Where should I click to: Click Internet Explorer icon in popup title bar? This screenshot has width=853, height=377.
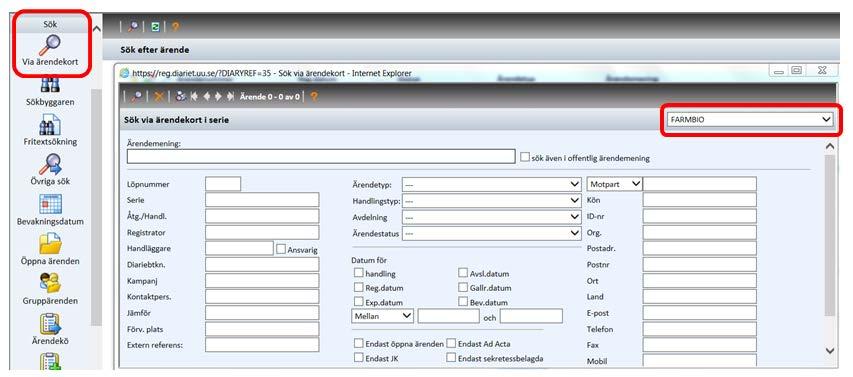125,72
